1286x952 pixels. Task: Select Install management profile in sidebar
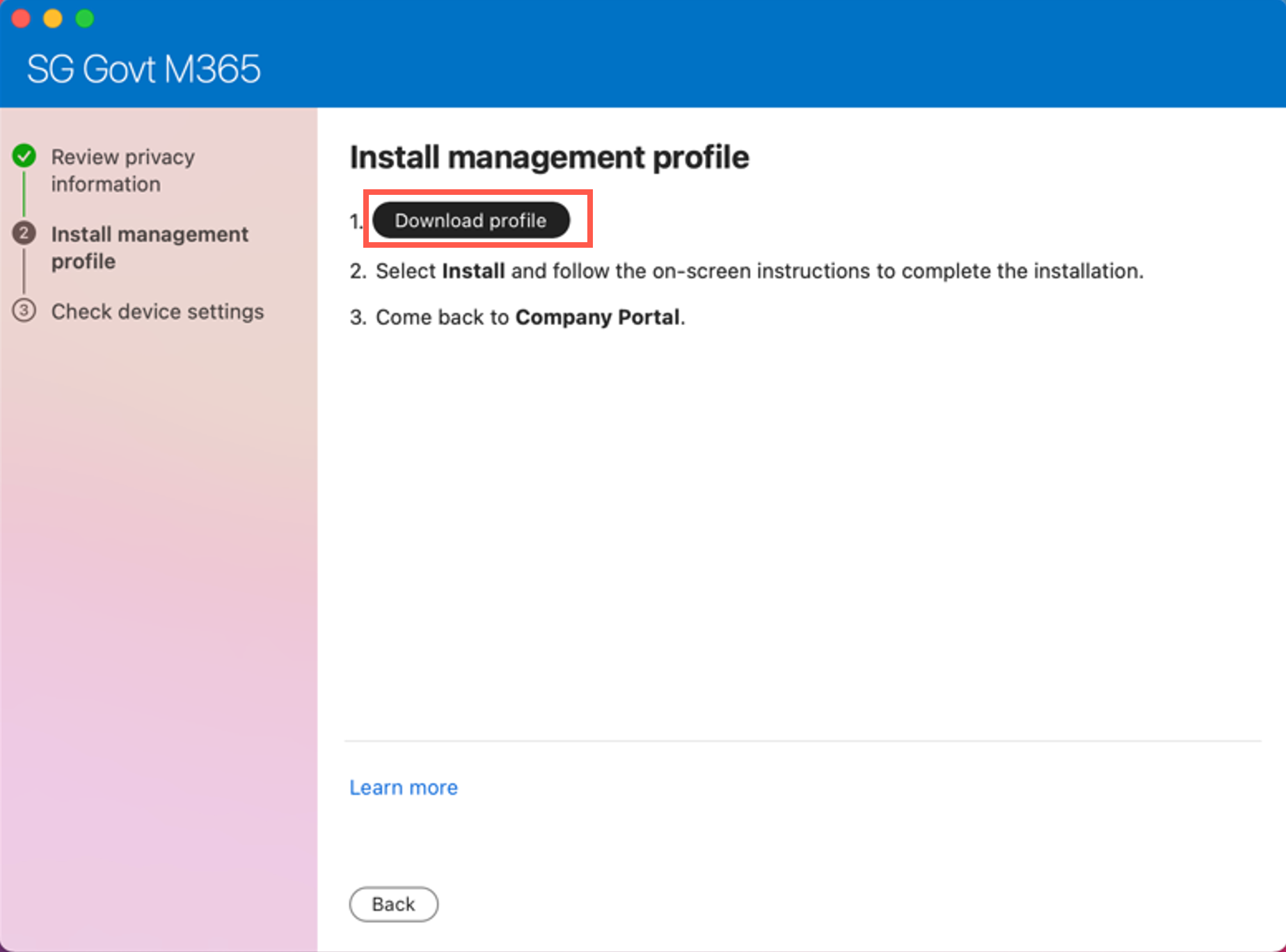pos(149,248)
